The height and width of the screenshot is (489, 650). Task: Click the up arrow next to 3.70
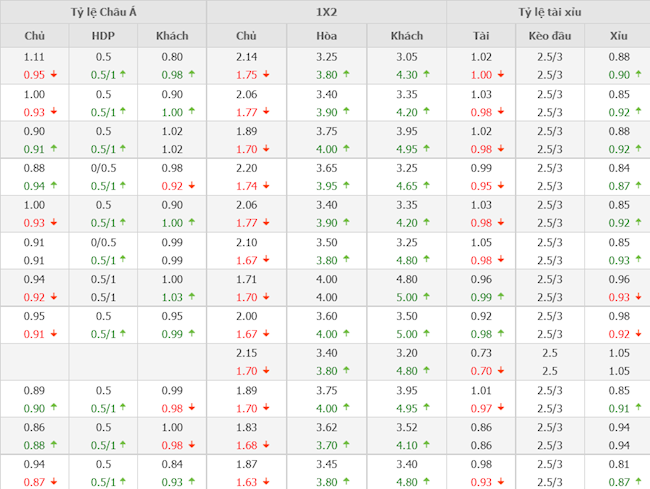click(x=347, y=445)
